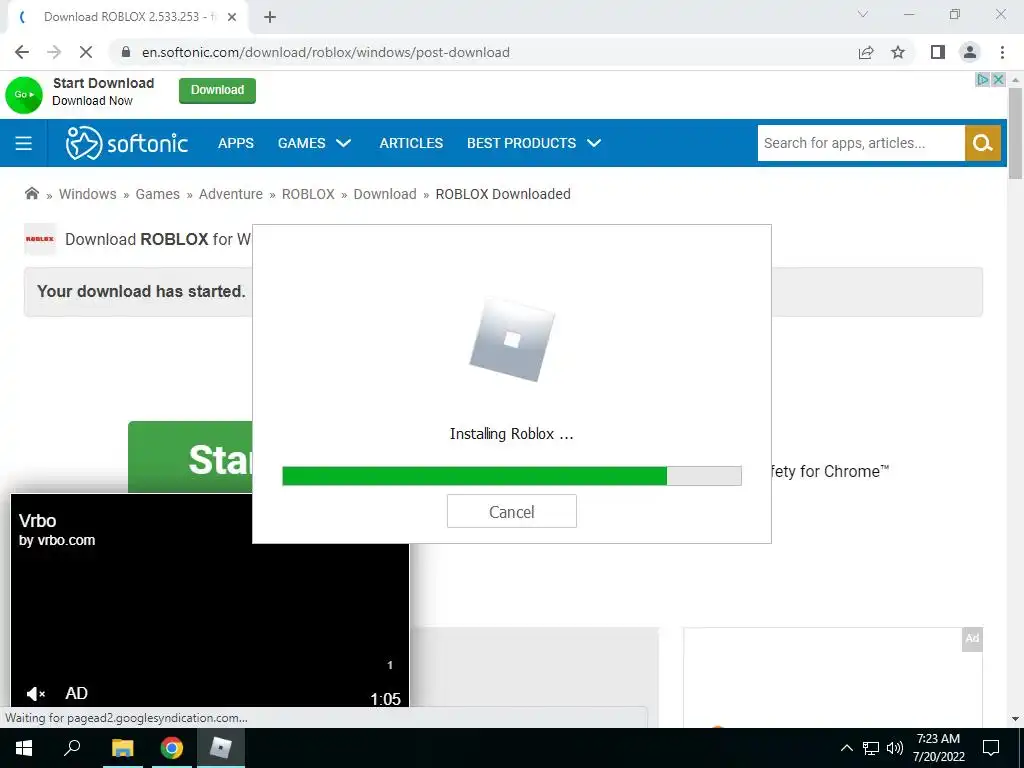Click the Softonic logo

tap(127, 143)
